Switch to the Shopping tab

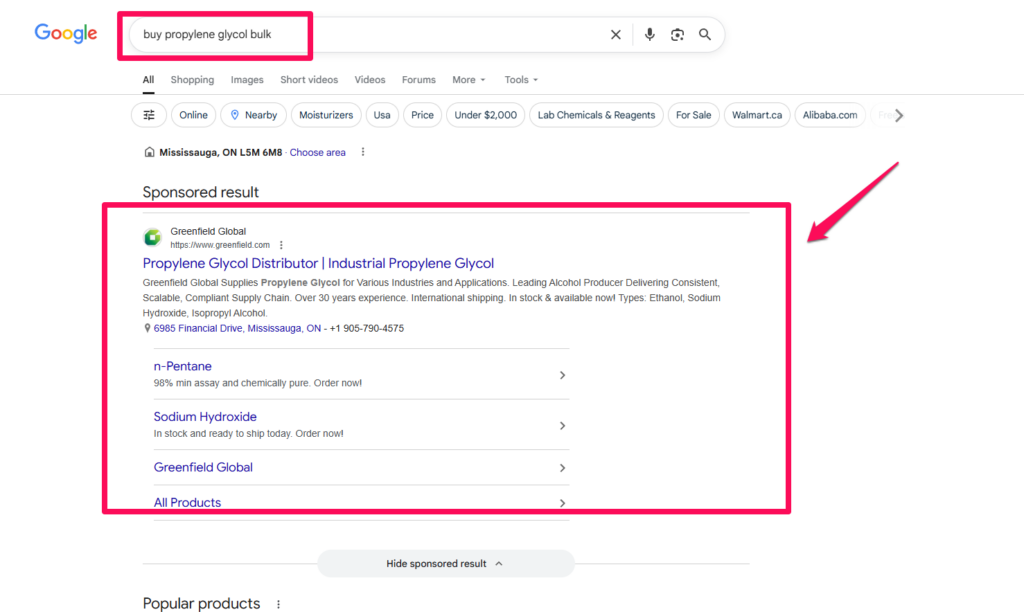[x=192, y=80]
